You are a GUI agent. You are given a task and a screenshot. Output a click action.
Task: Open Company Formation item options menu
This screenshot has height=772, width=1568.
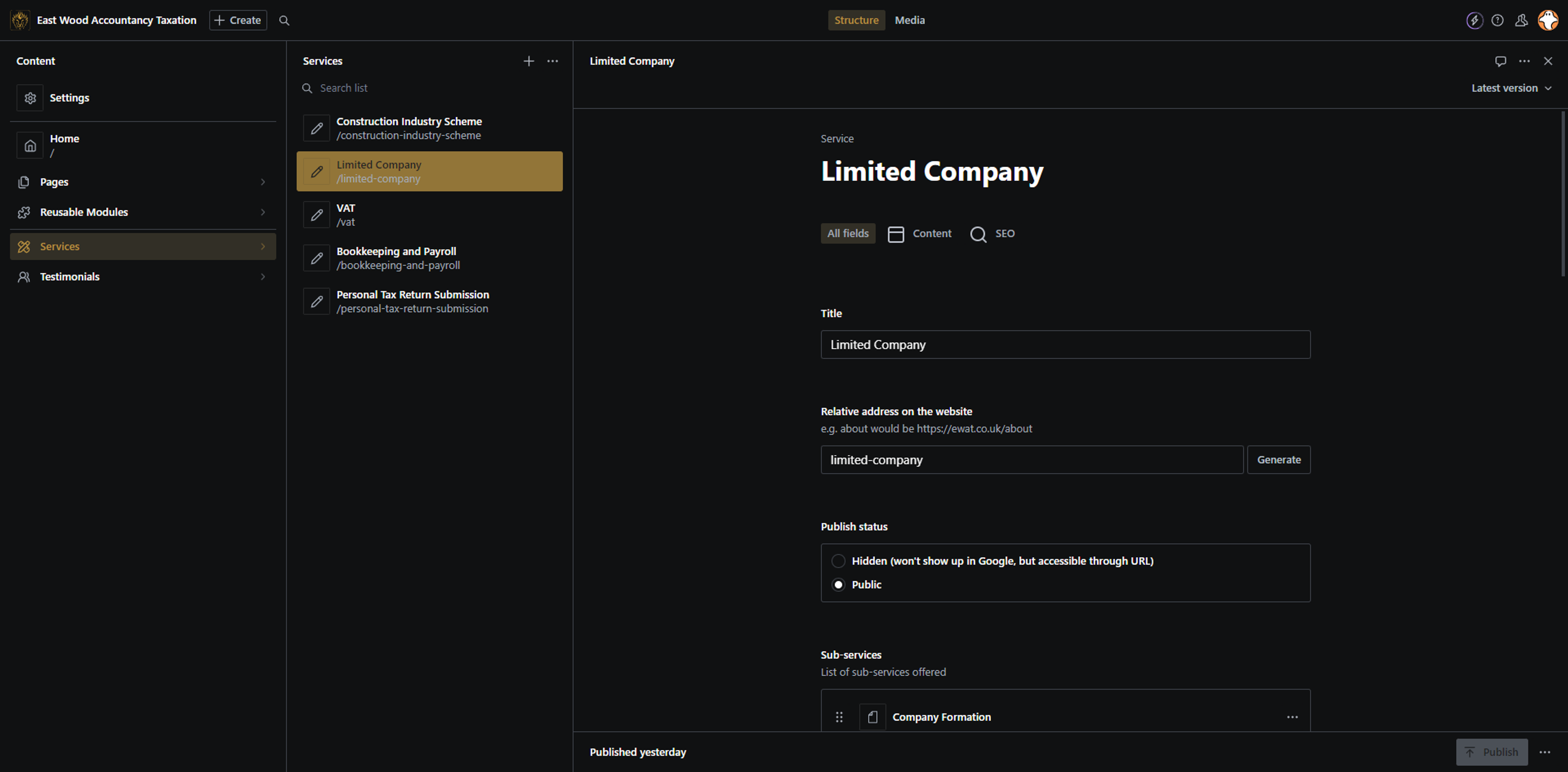click(x=1292, y=716)
